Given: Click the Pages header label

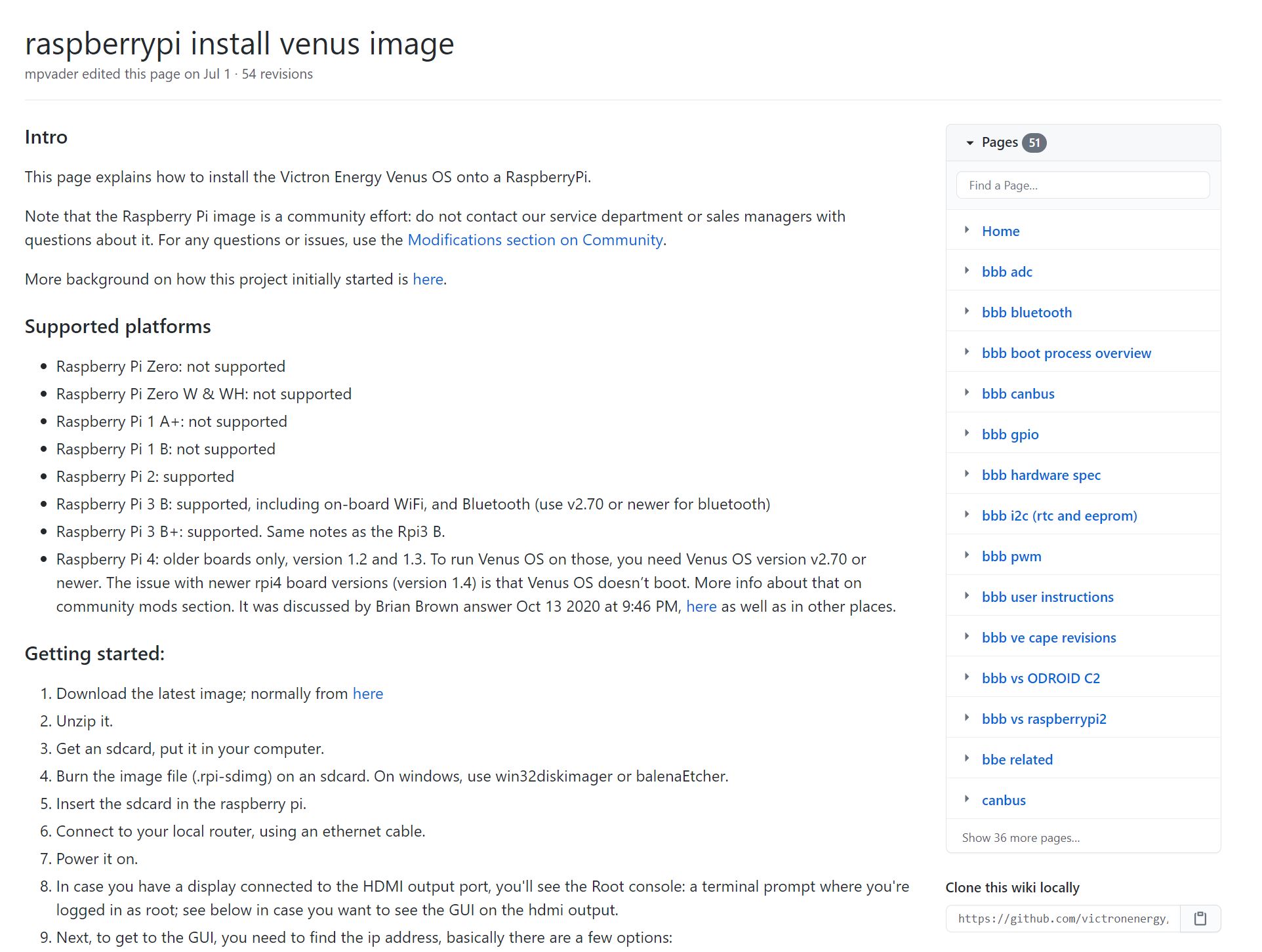Looking at the screenshot, I should 1000,142.
